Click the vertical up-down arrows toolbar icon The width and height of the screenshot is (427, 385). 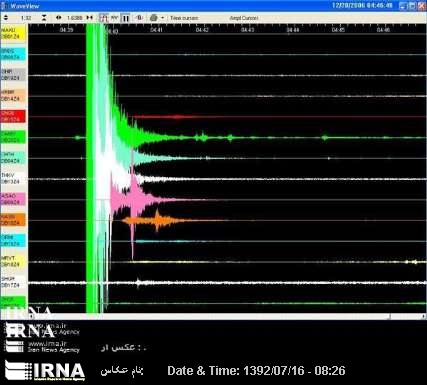tap(6, 18)
